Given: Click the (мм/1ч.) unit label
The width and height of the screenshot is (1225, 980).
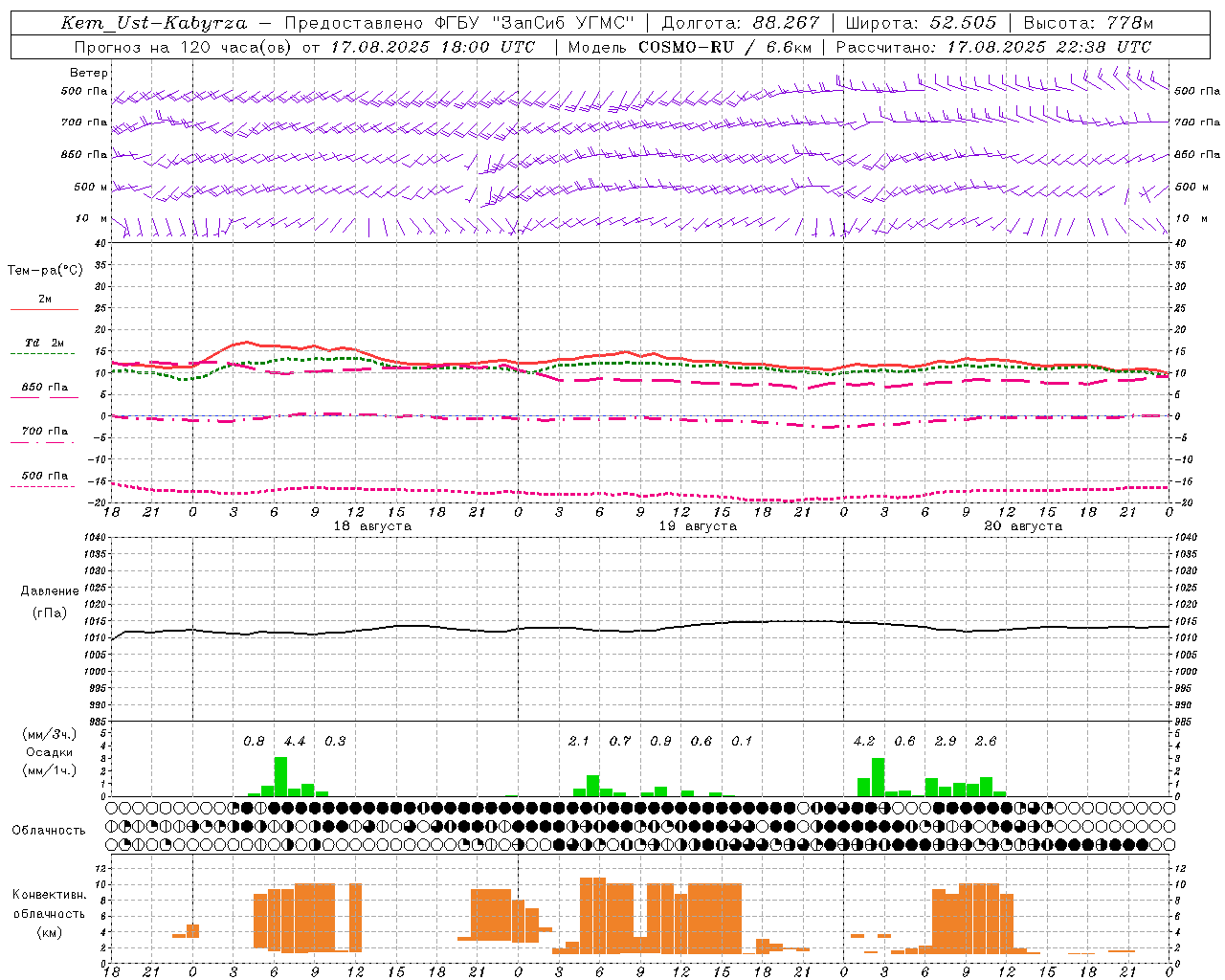Looking at the screenshot, I should click(49, 770).
